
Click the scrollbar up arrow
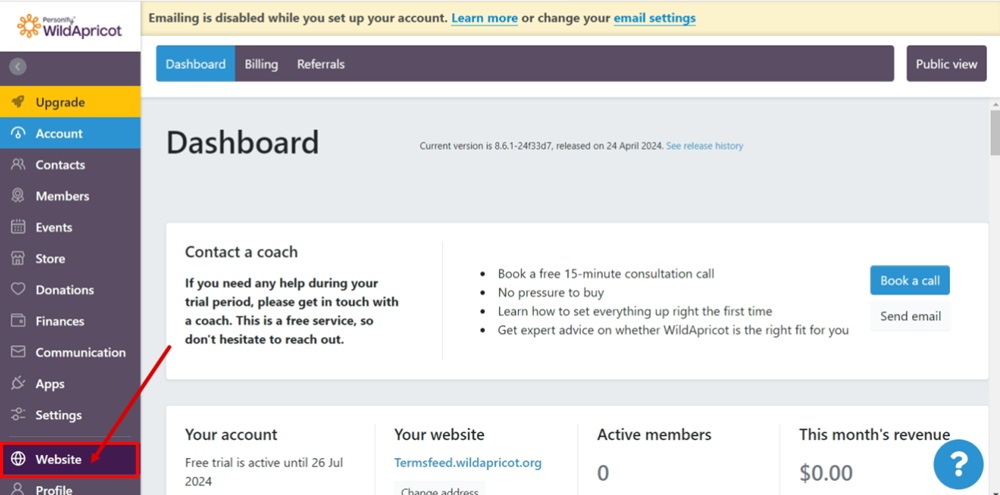point(995,104)
